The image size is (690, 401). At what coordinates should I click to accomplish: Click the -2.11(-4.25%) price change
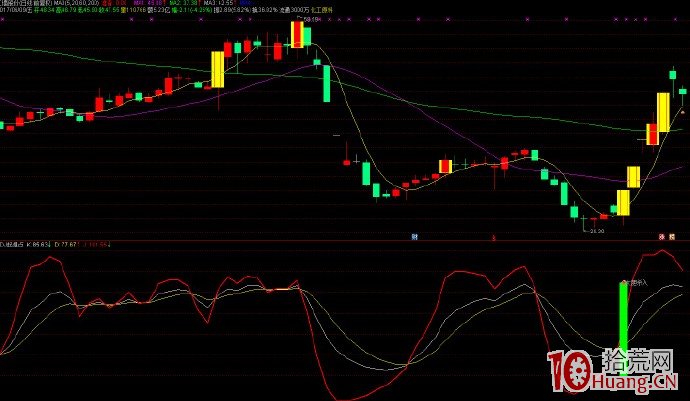(191, 10)
